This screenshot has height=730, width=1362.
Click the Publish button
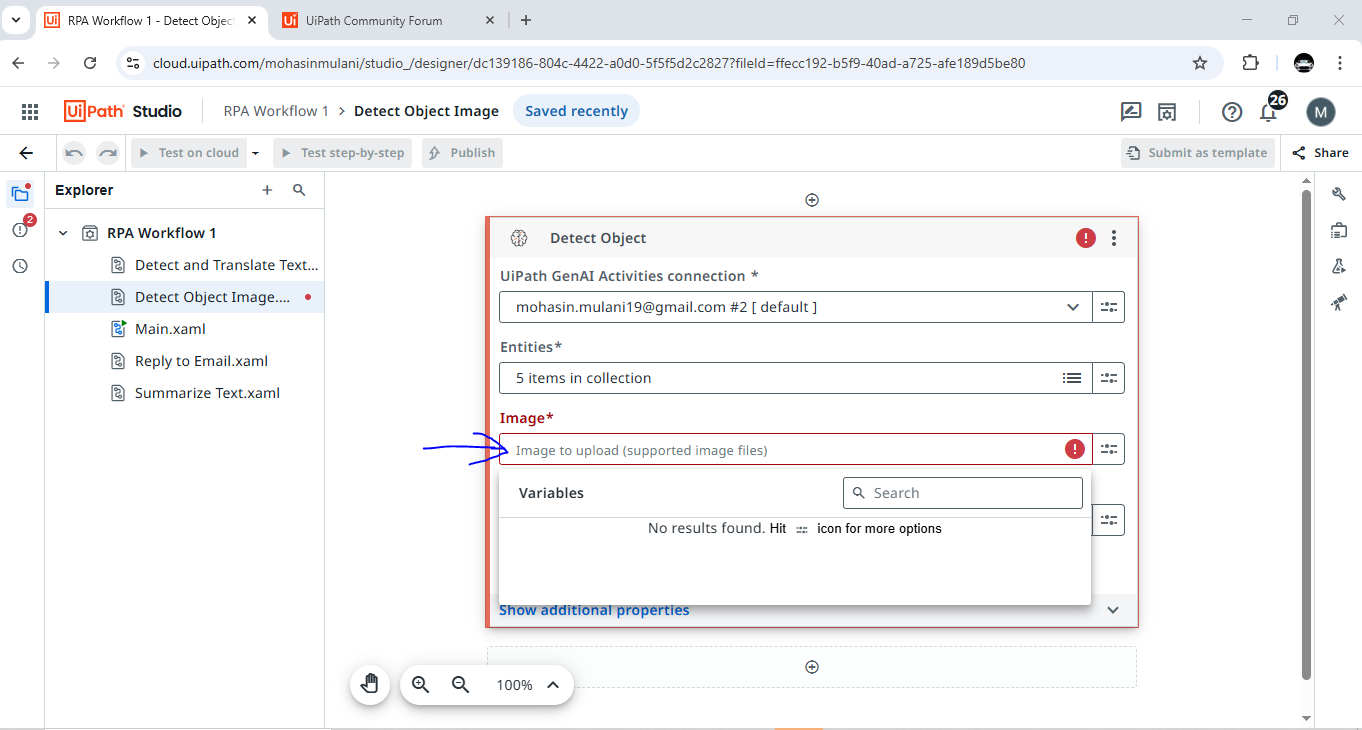click(x=462, y=153)
